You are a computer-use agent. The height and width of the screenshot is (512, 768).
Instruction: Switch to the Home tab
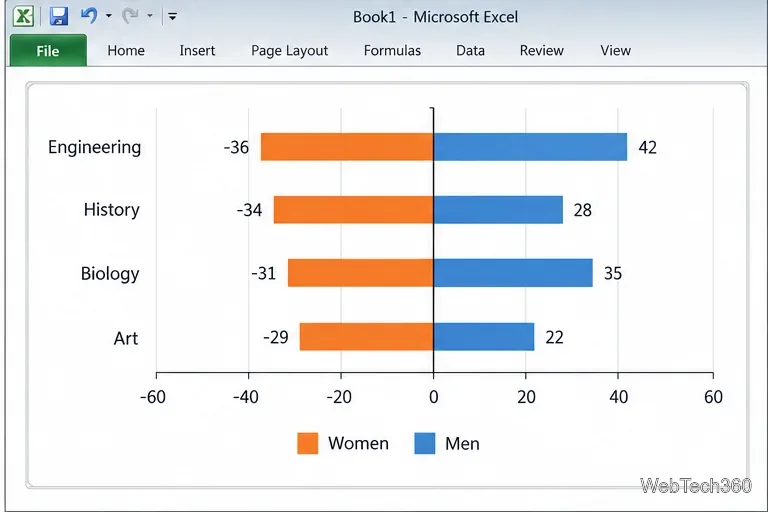pyautogui.click(x=126, y=50)
